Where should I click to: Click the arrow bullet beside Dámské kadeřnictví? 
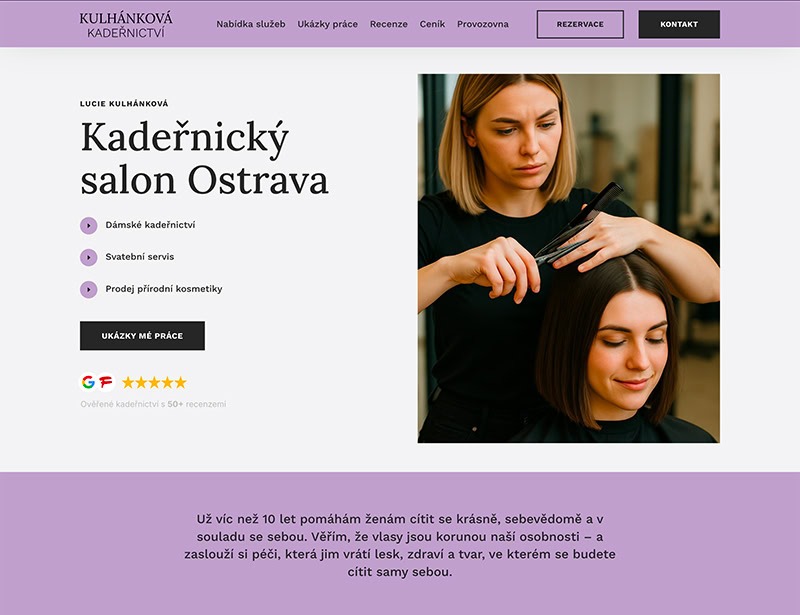(88, 226)
